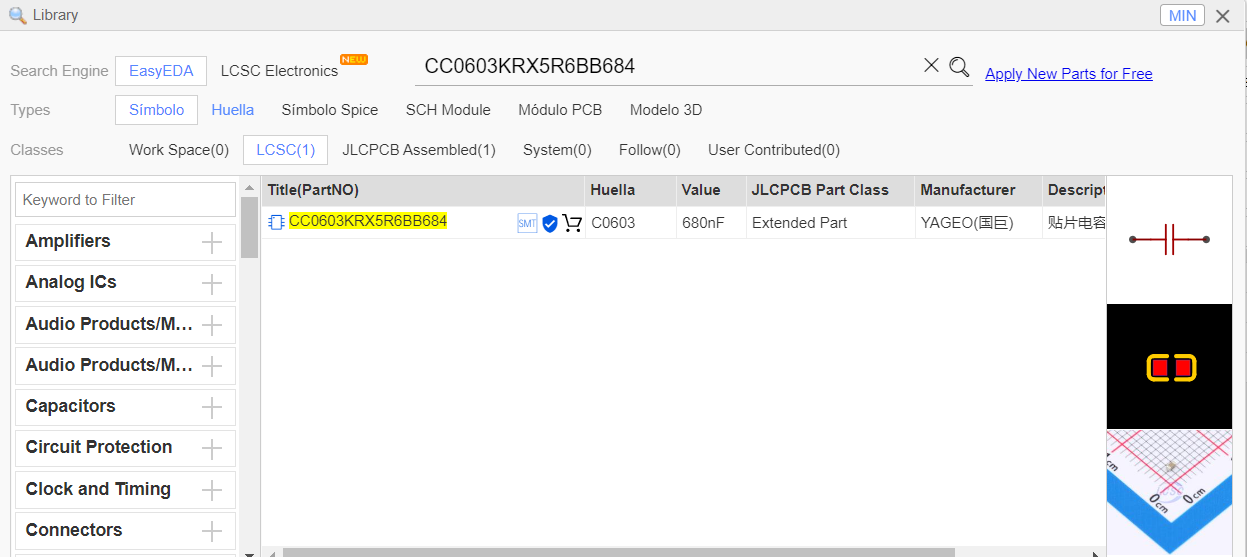The image size is (1247, 557).
Task: Click the Keyword to Filter field
Action: click(125, 200)
